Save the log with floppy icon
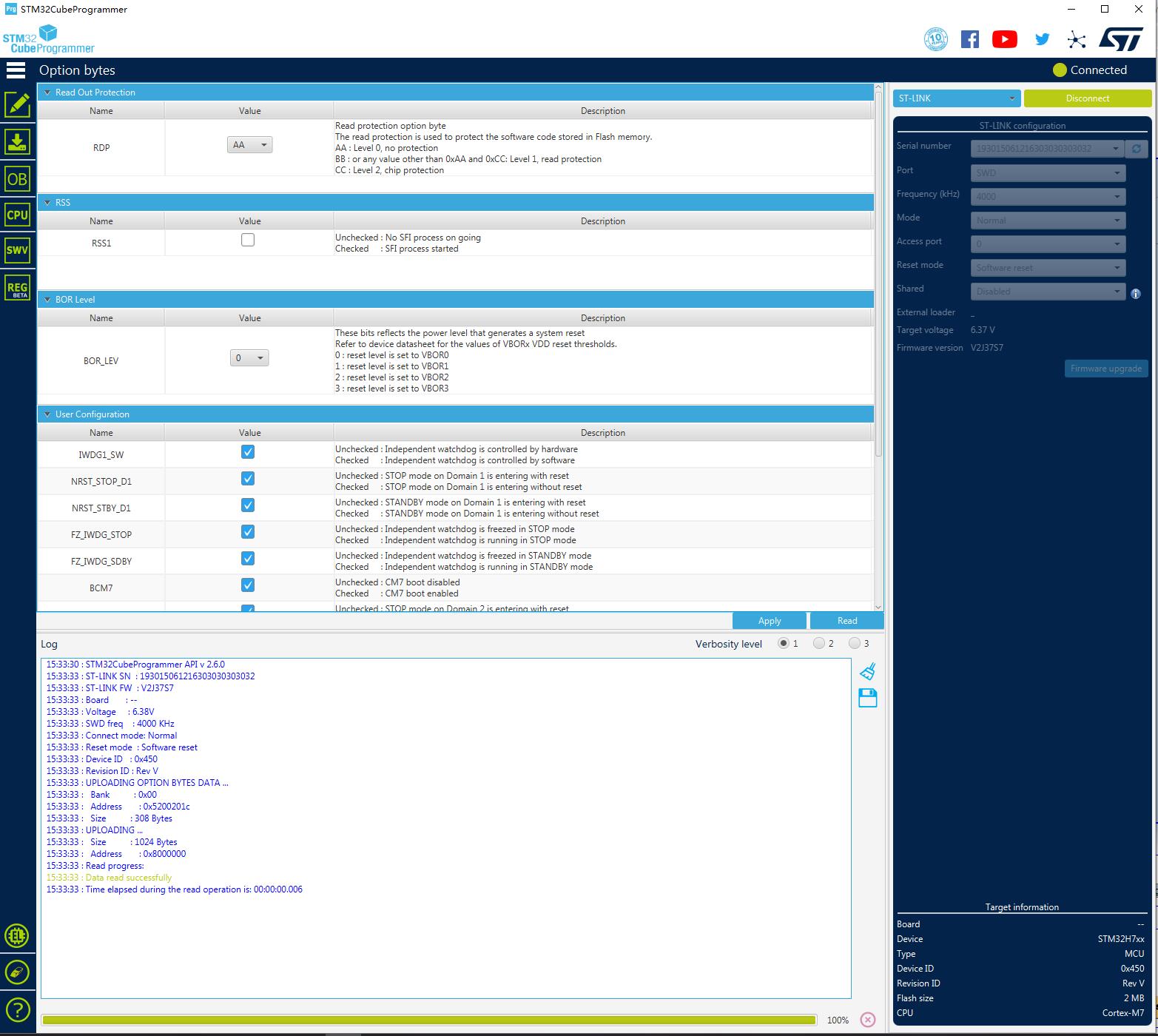The height and width of the screenshot is (1036, 1158). pyautogui.click(x=868, y=698)
